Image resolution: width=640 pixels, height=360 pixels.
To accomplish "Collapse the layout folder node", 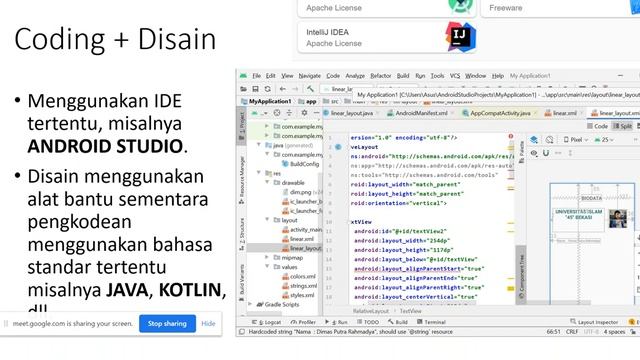I will [267, 220].
